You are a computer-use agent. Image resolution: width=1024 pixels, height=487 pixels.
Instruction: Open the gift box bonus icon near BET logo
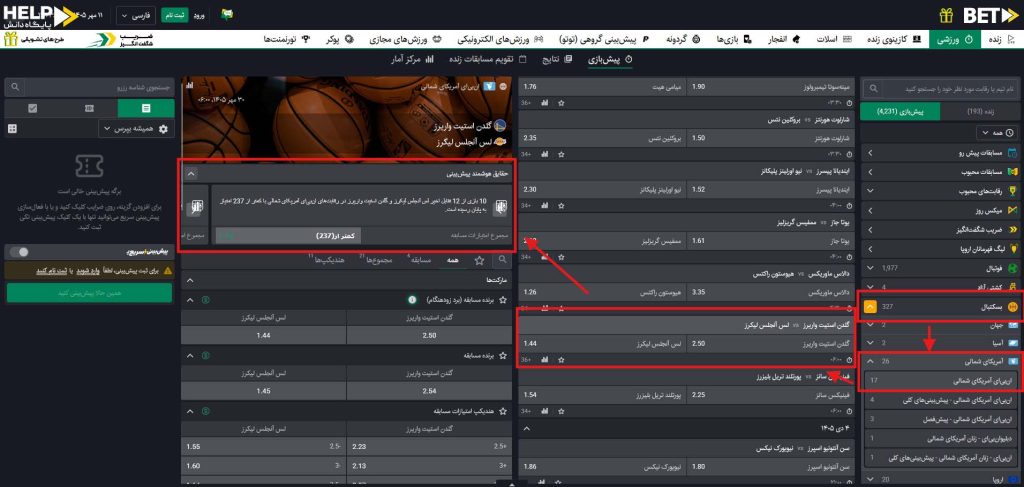[x=946, y=15]
